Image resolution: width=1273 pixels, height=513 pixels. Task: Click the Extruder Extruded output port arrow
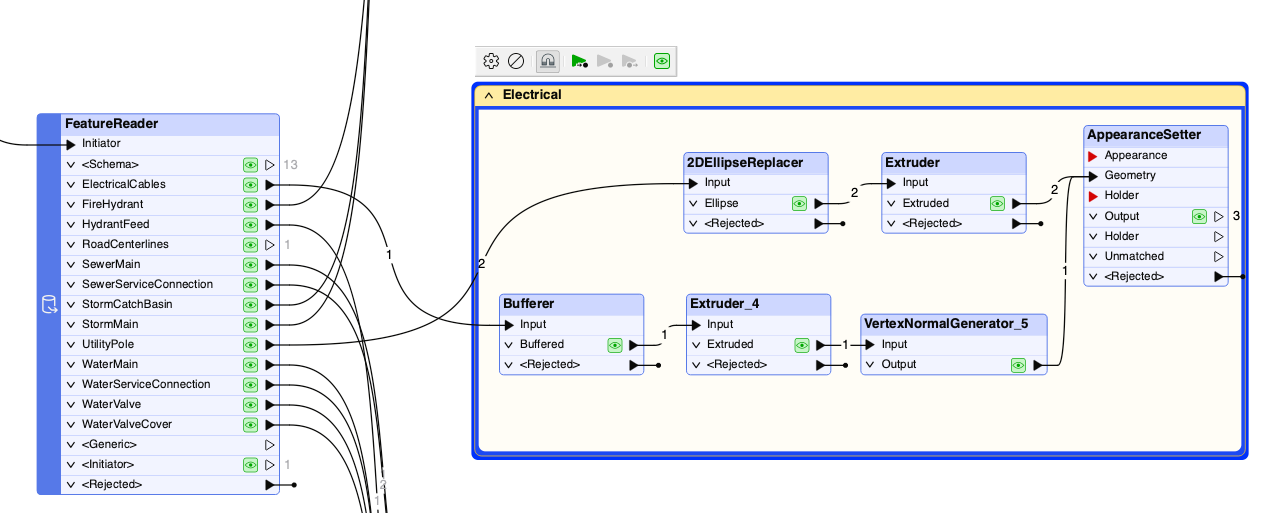tap(1018, 203)
